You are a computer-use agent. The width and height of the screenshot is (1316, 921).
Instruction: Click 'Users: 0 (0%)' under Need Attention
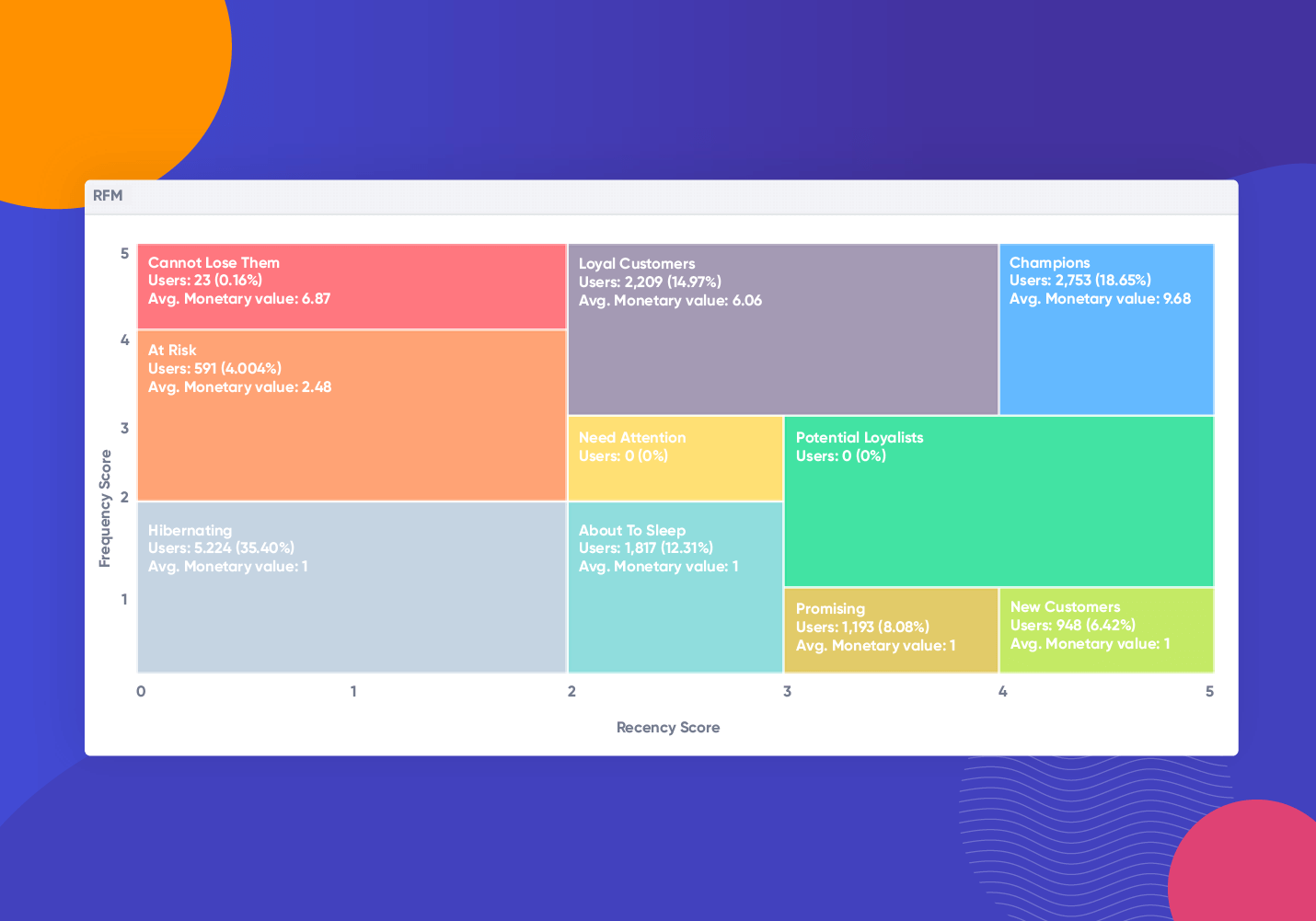click(623, 456)
